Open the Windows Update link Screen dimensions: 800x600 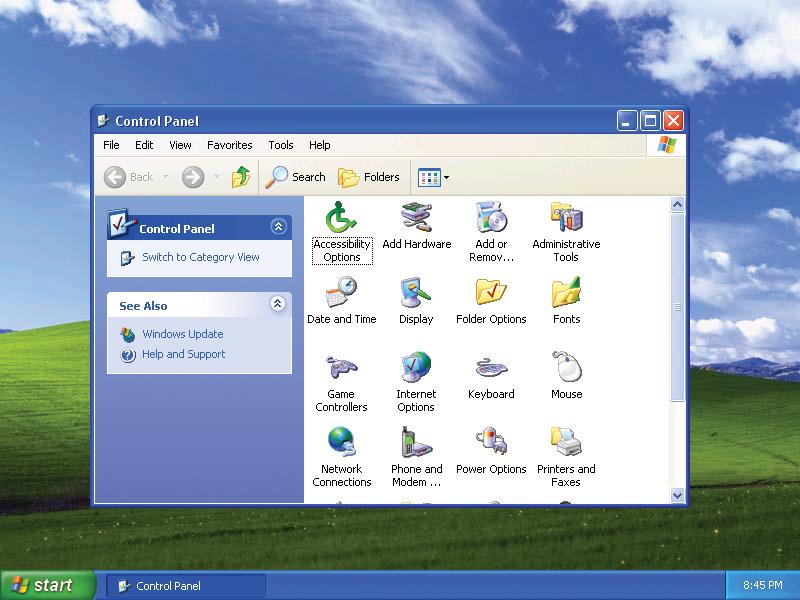point(183,334)
